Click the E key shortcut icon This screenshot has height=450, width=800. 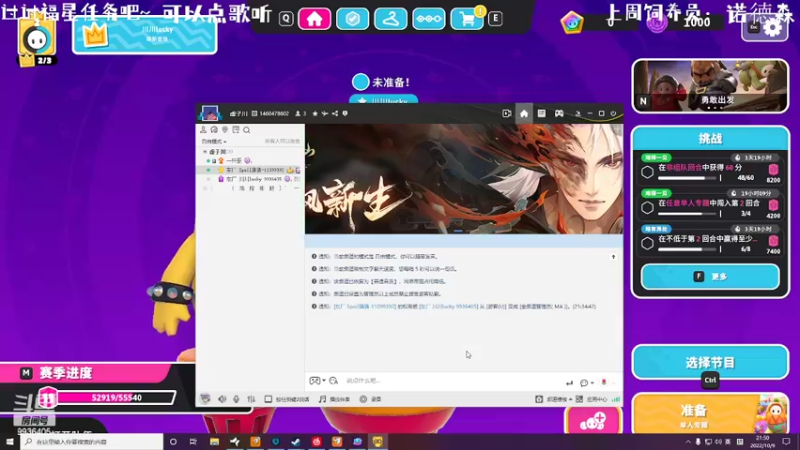495,19
